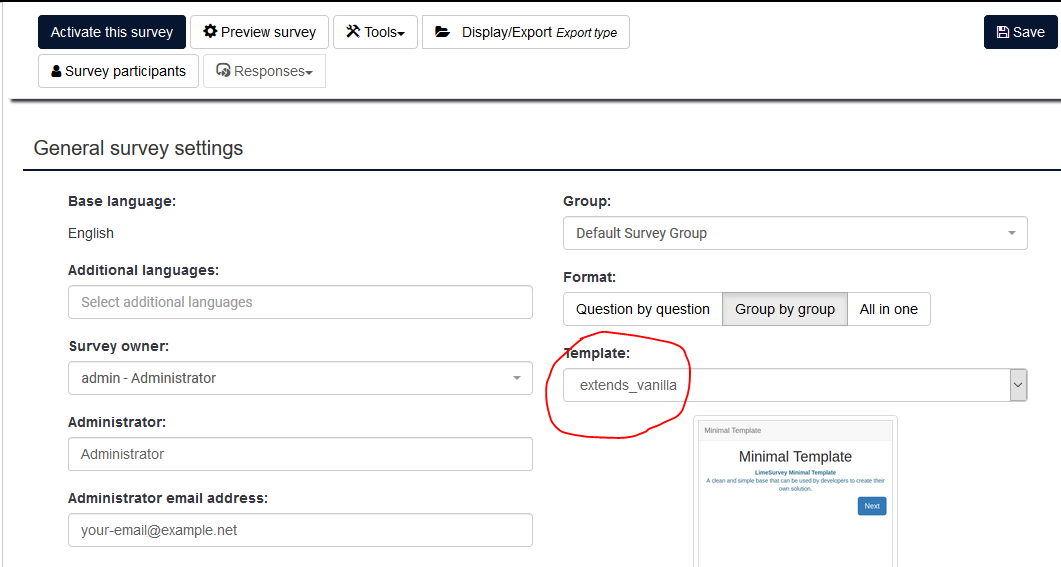This screenshot has width=1061, height=567.
Task: Click the tools wrench icon
Action: pyautogui.click(x=353, y=32)
